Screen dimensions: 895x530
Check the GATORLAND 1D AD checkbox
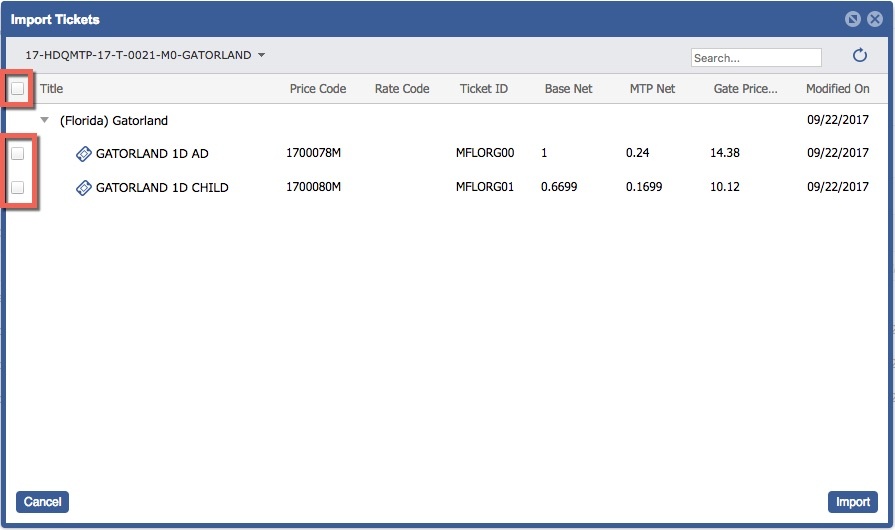tap(18, 154)
